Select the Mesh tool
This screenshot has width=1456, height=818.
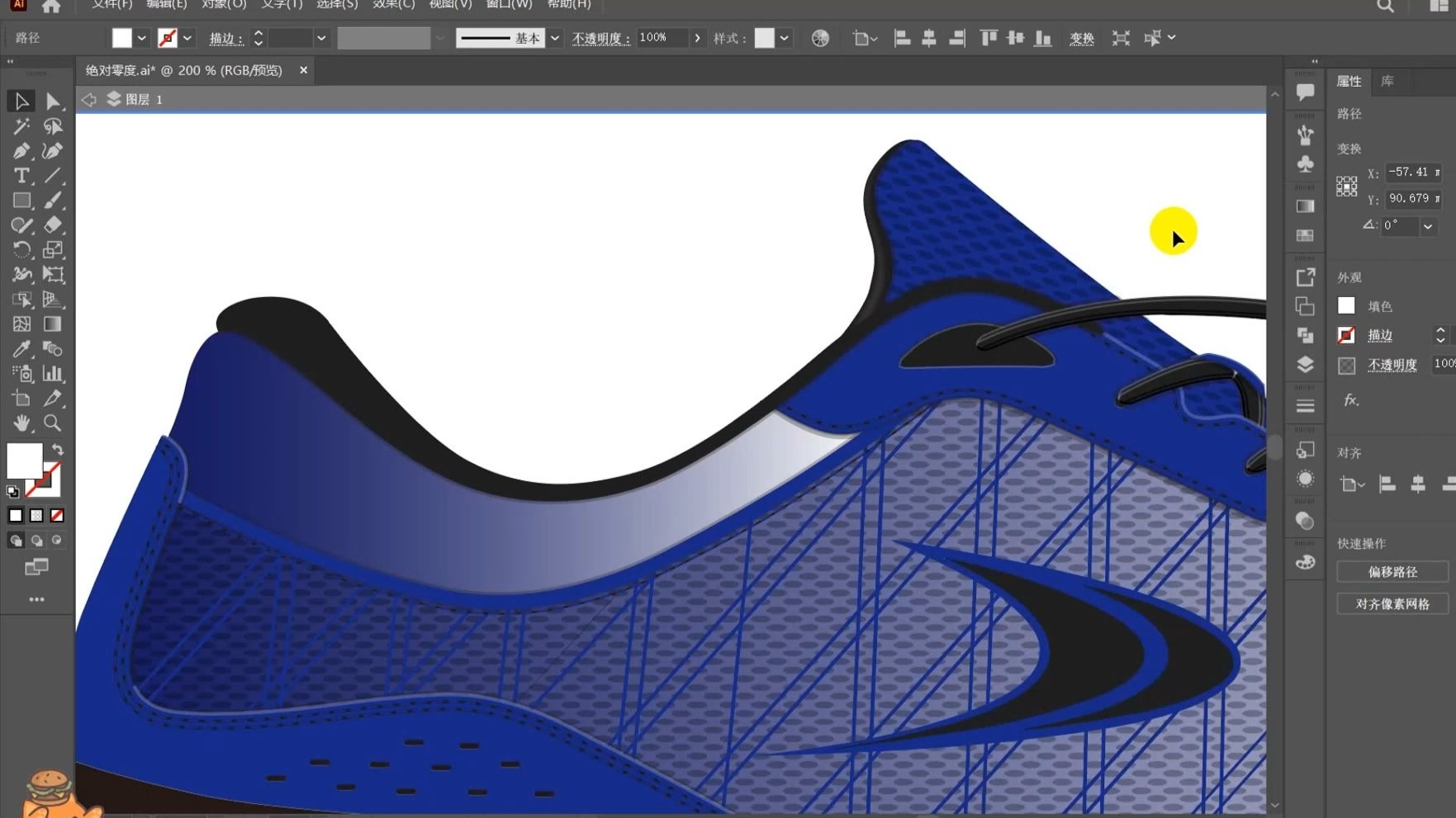[21, 324]
